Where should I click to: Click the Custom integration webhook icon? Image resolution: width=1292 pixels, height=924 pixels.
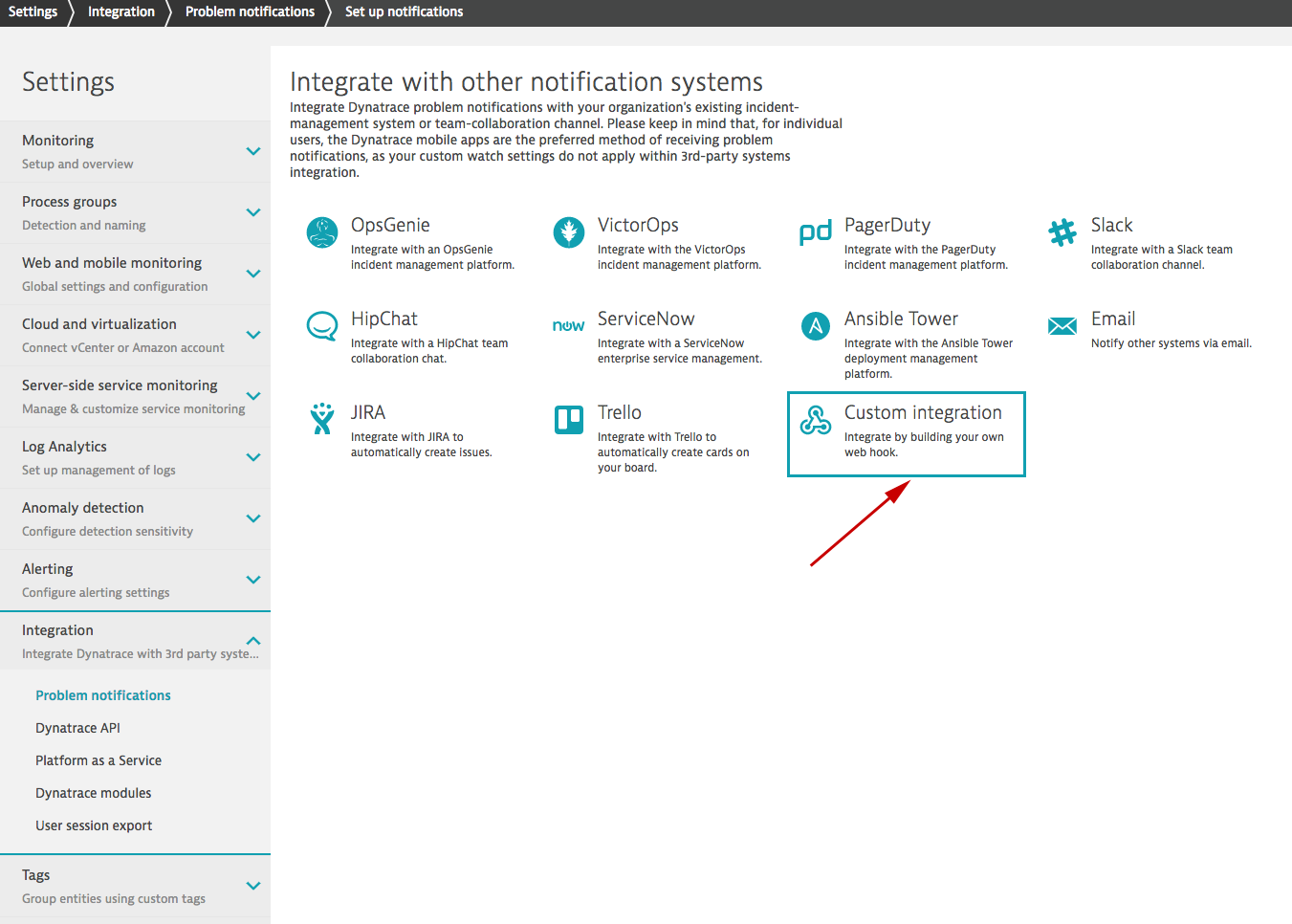click(816, 419)
